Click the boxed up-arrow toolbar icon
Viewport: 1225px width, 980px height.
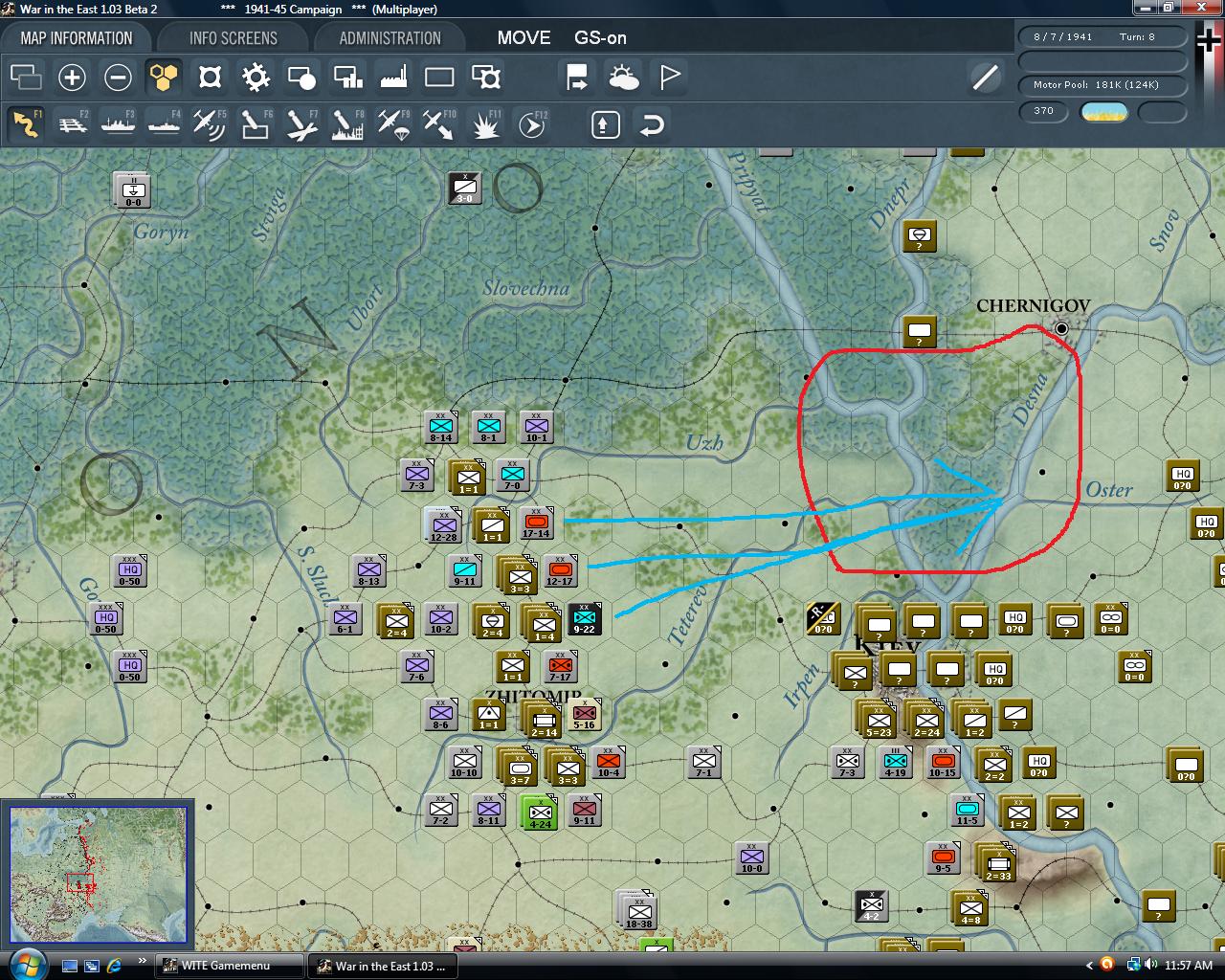pos(606,124)
